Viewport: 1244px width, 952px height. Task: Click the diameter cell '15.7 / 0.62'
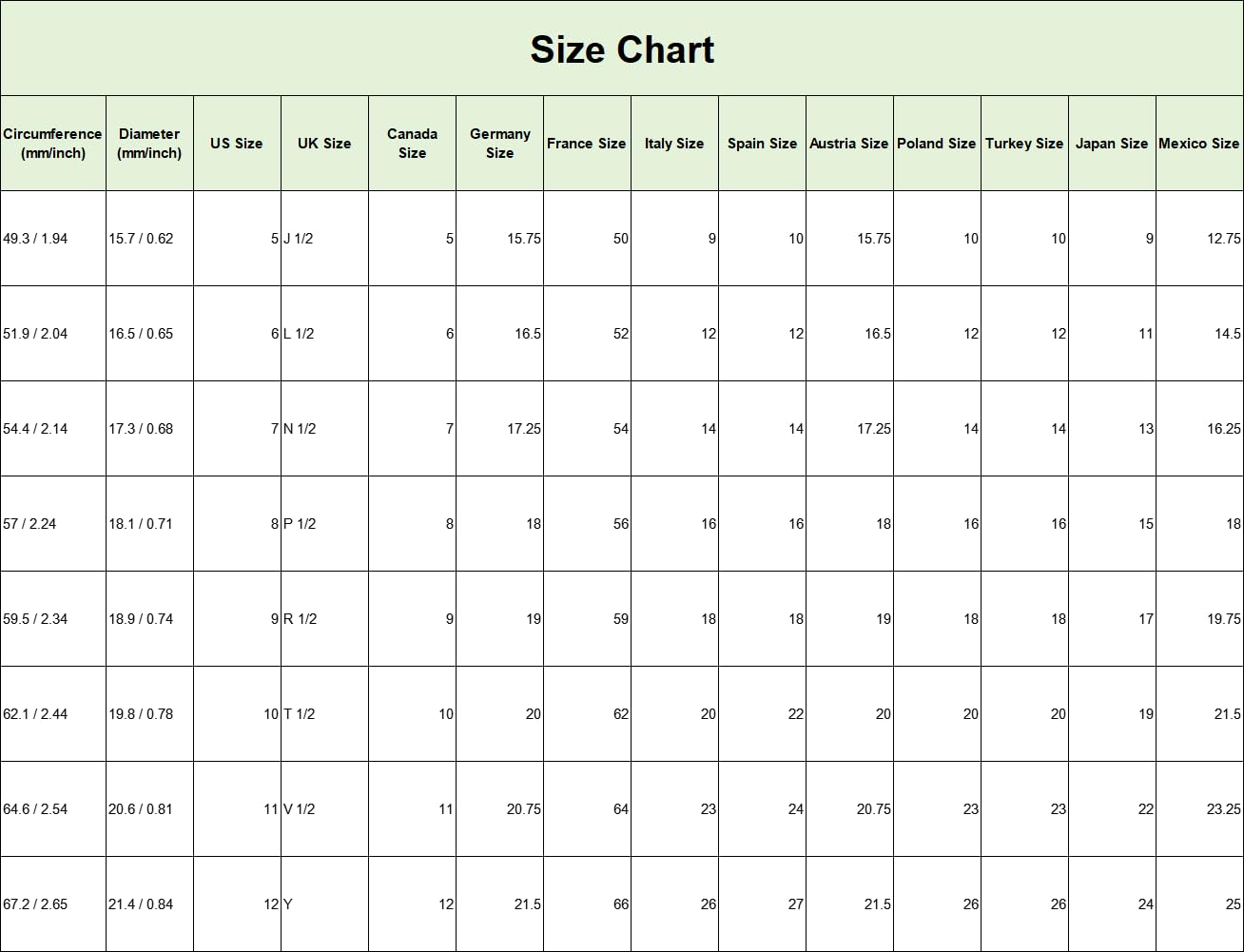point(149,239)
